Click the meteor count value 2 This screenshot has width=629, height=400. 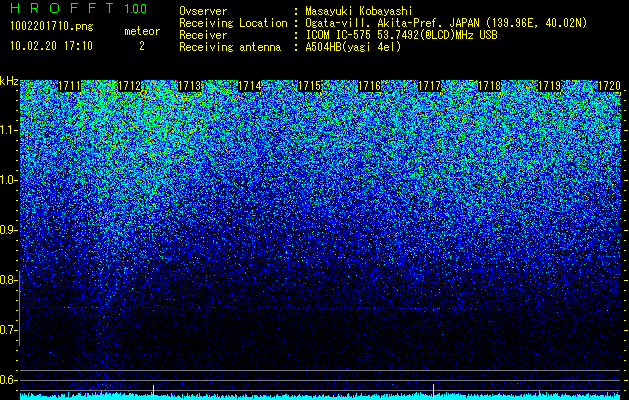click(x=142, y=46)
